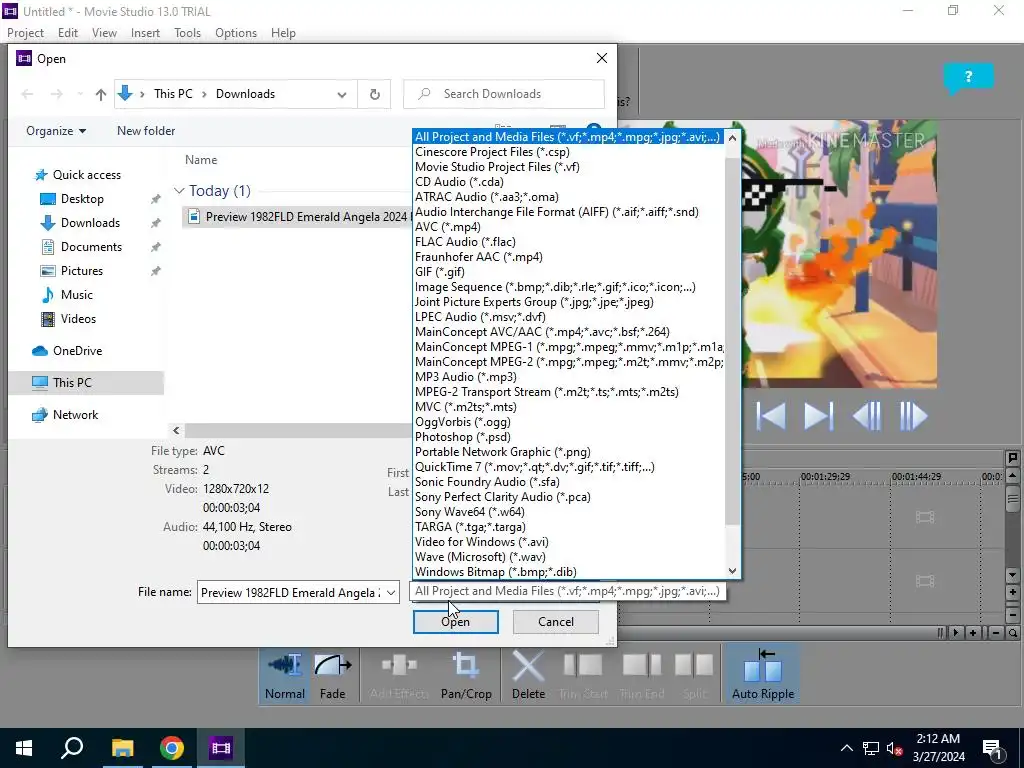Select This PC in navigation pane
Screen dimensions: 1024x768
point(86,383)
